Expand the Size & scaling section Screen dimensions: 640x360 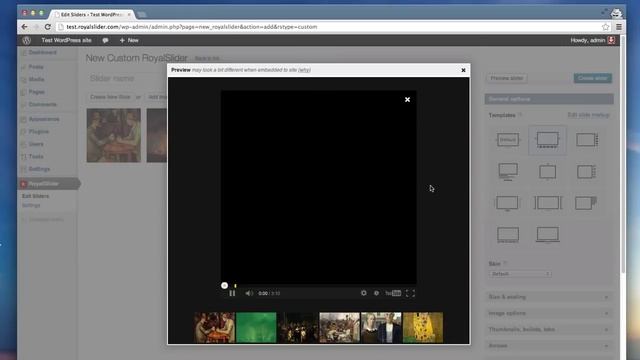pyautogui.click(x=549, y=297)
